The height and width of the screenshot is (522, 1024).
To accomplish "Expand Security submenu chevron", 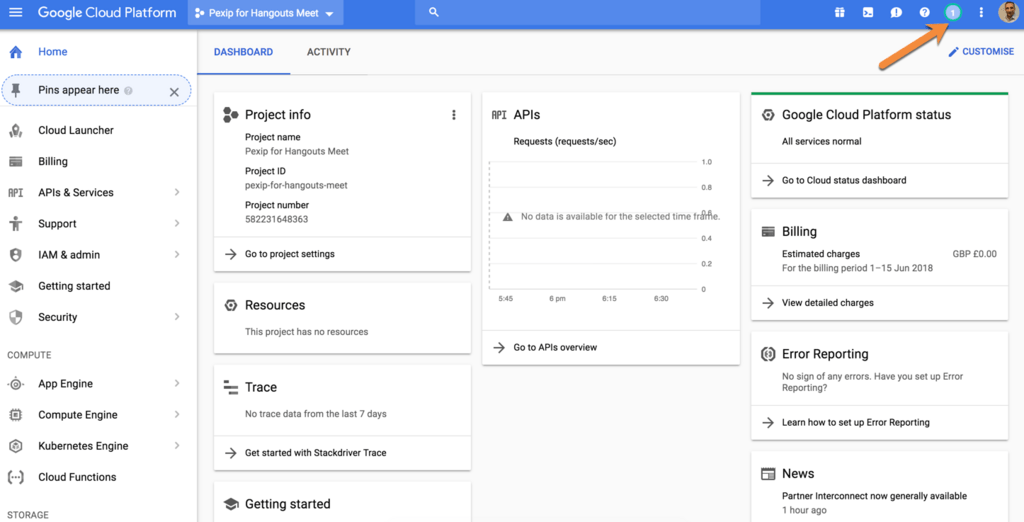I will coord(177,317).
